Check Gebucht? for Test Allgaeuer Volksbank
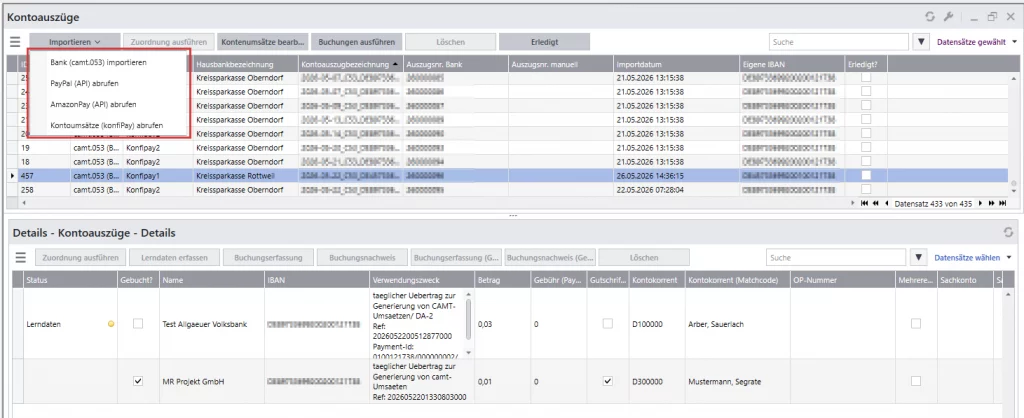Screen dimensions: 1024x418 pyautogui.click(x=137, y=324)
